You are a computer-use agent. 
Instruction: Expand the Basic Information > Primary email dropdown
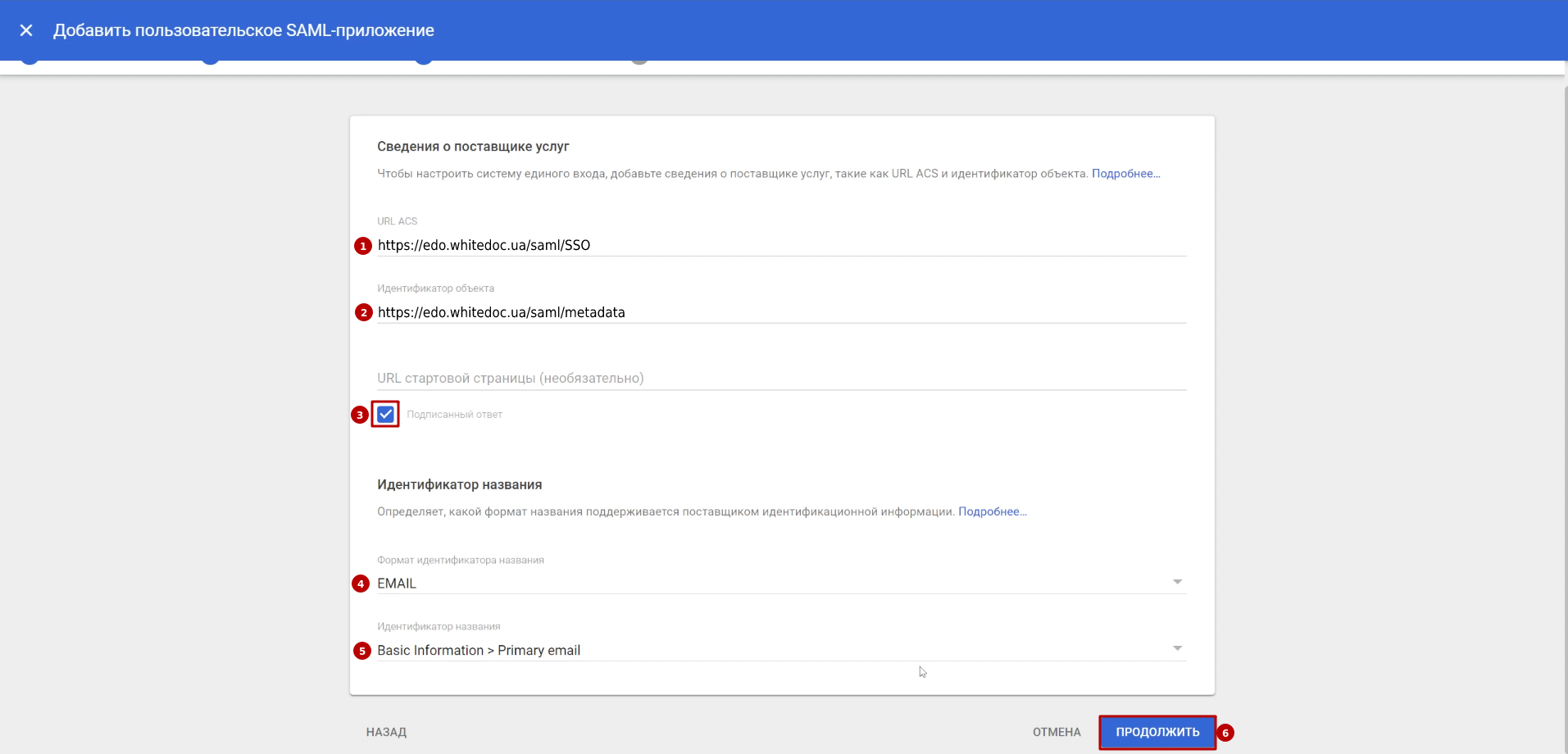pos(780,650)
